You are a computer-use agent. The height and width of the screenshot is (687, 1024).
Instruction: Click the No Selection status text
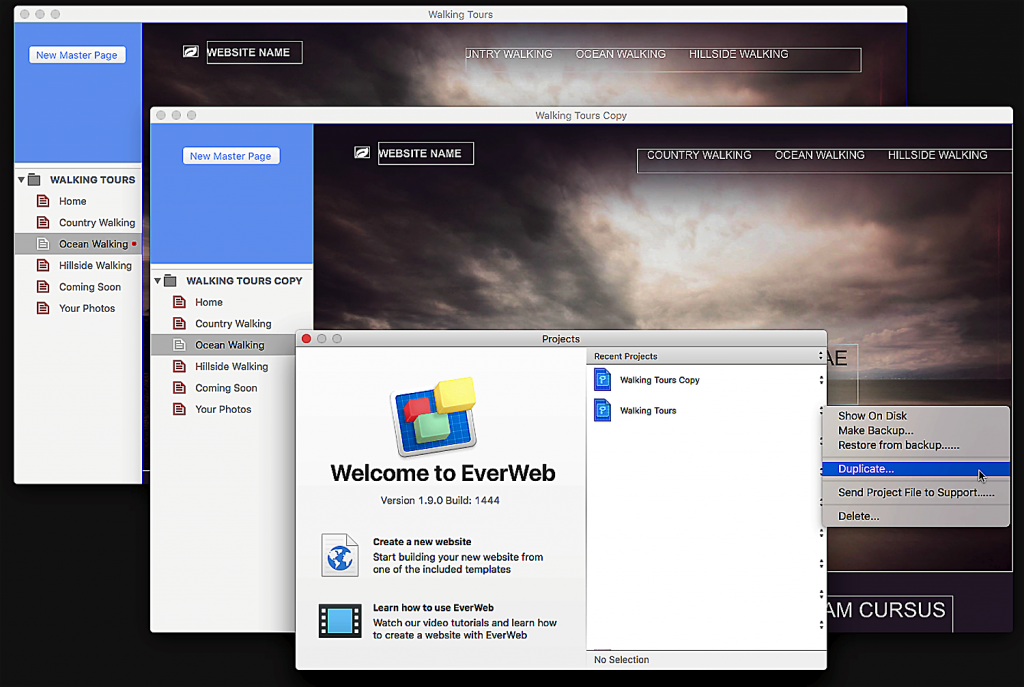[x=621, y=660]
